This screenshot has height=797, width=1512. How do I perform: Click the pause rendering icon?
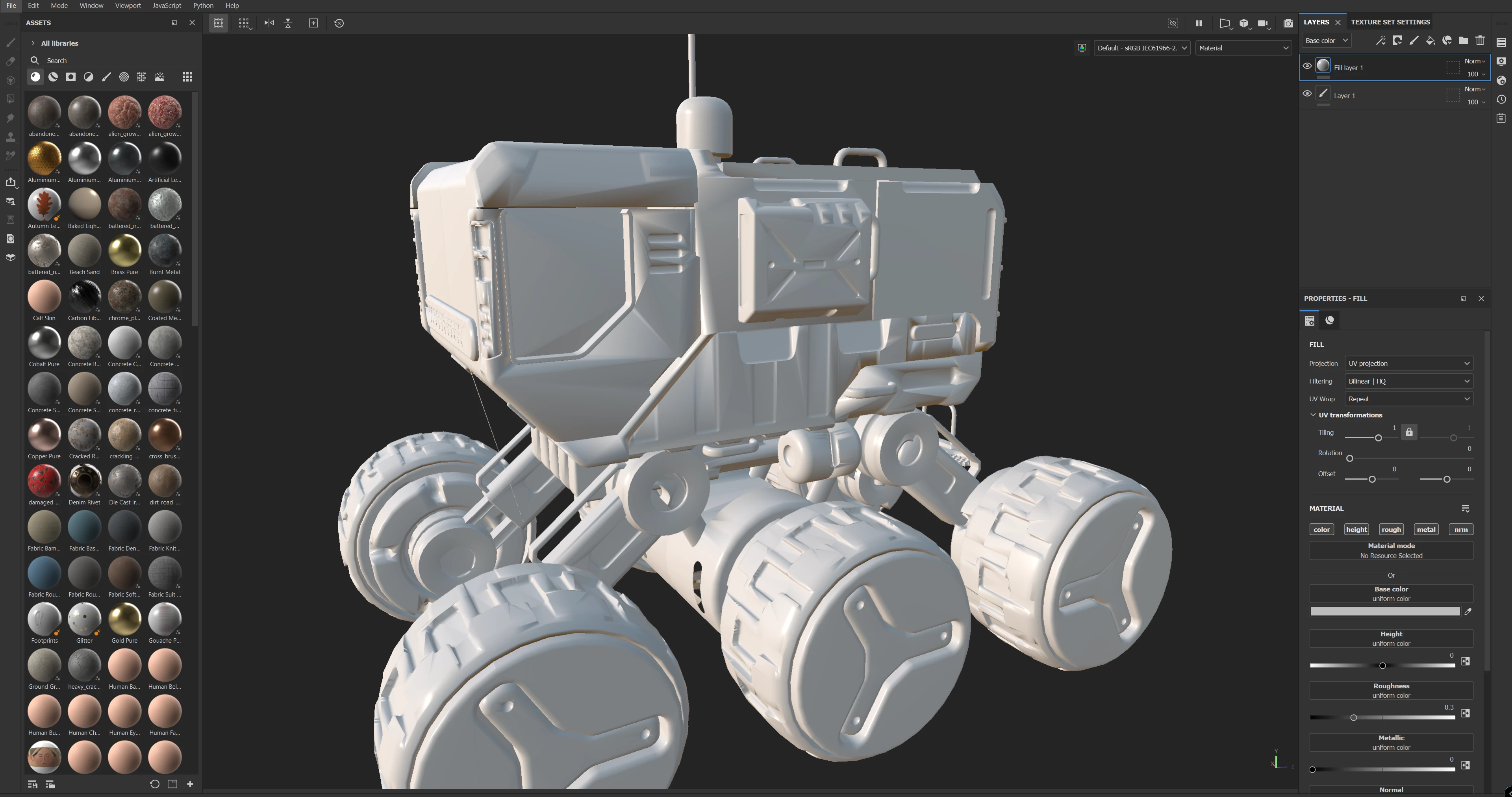point(1199,24)
